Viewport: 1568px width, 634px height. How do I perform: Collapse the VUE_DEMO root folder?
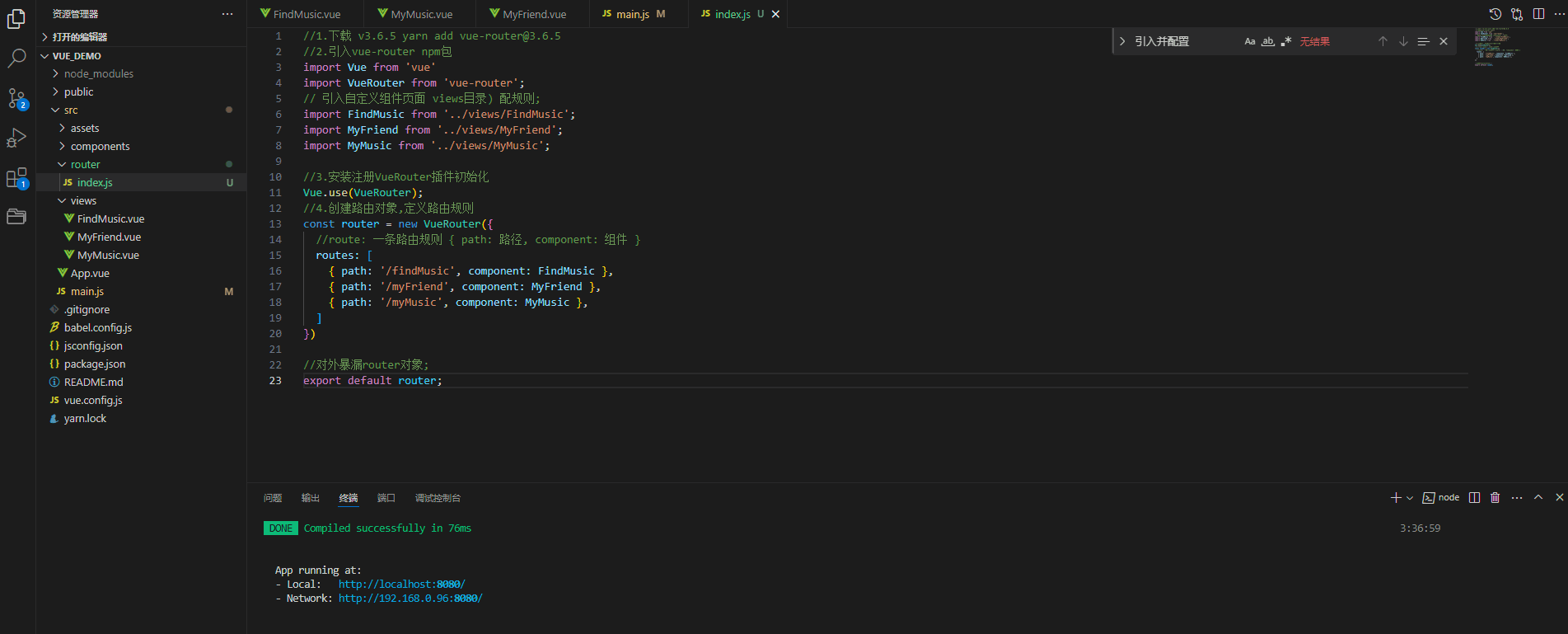click(141, 56)
